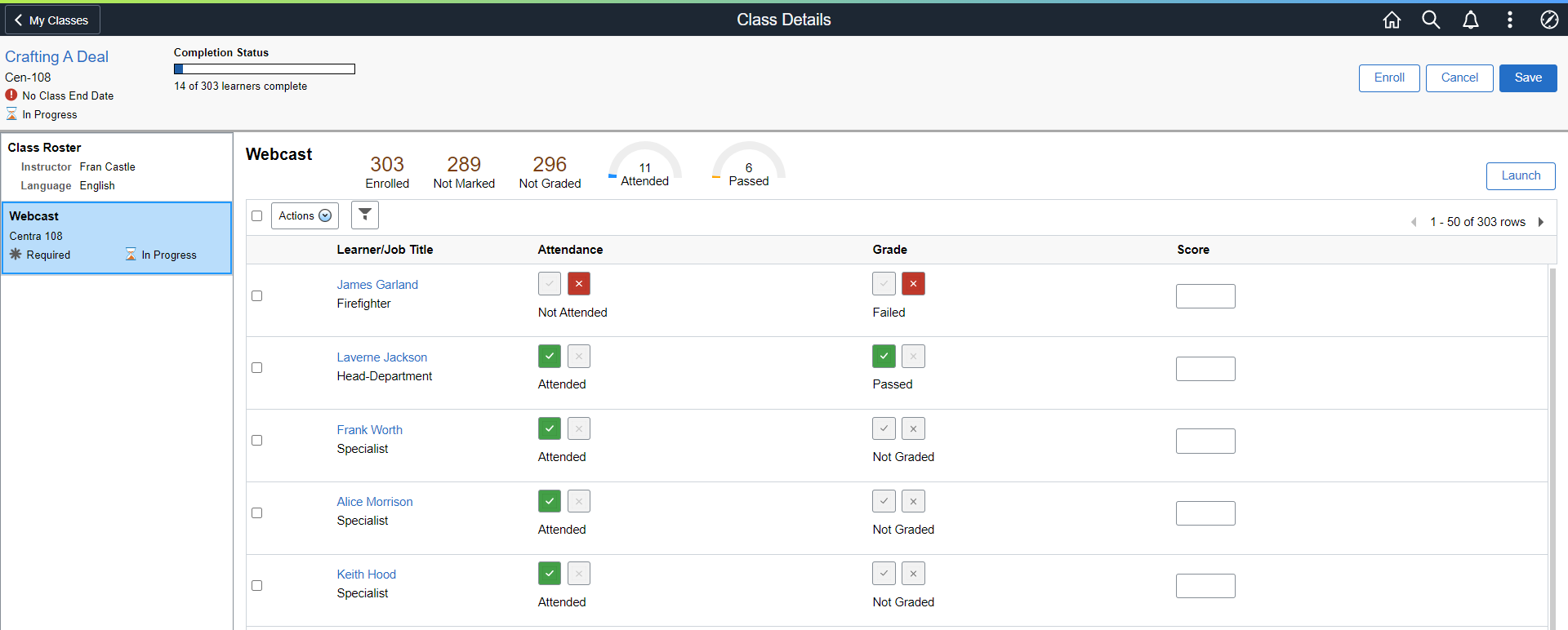Go back to My Classes
This screenshot has height=630, width=1568.
52,20
